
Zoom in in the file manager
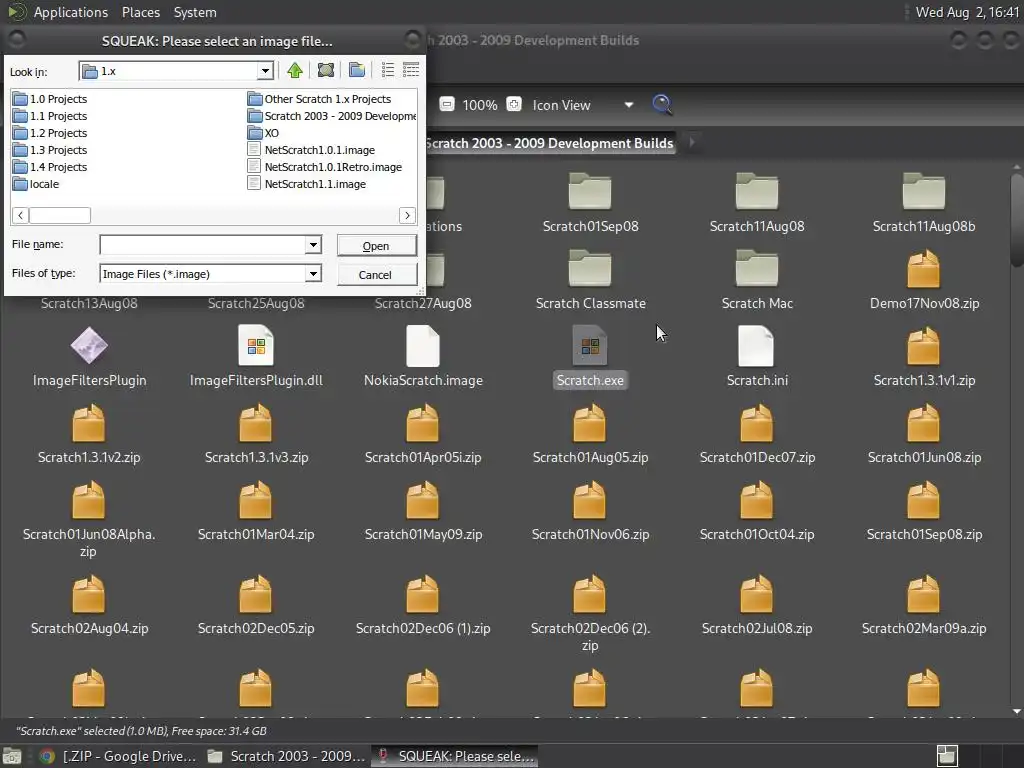[x=514, y=104]
